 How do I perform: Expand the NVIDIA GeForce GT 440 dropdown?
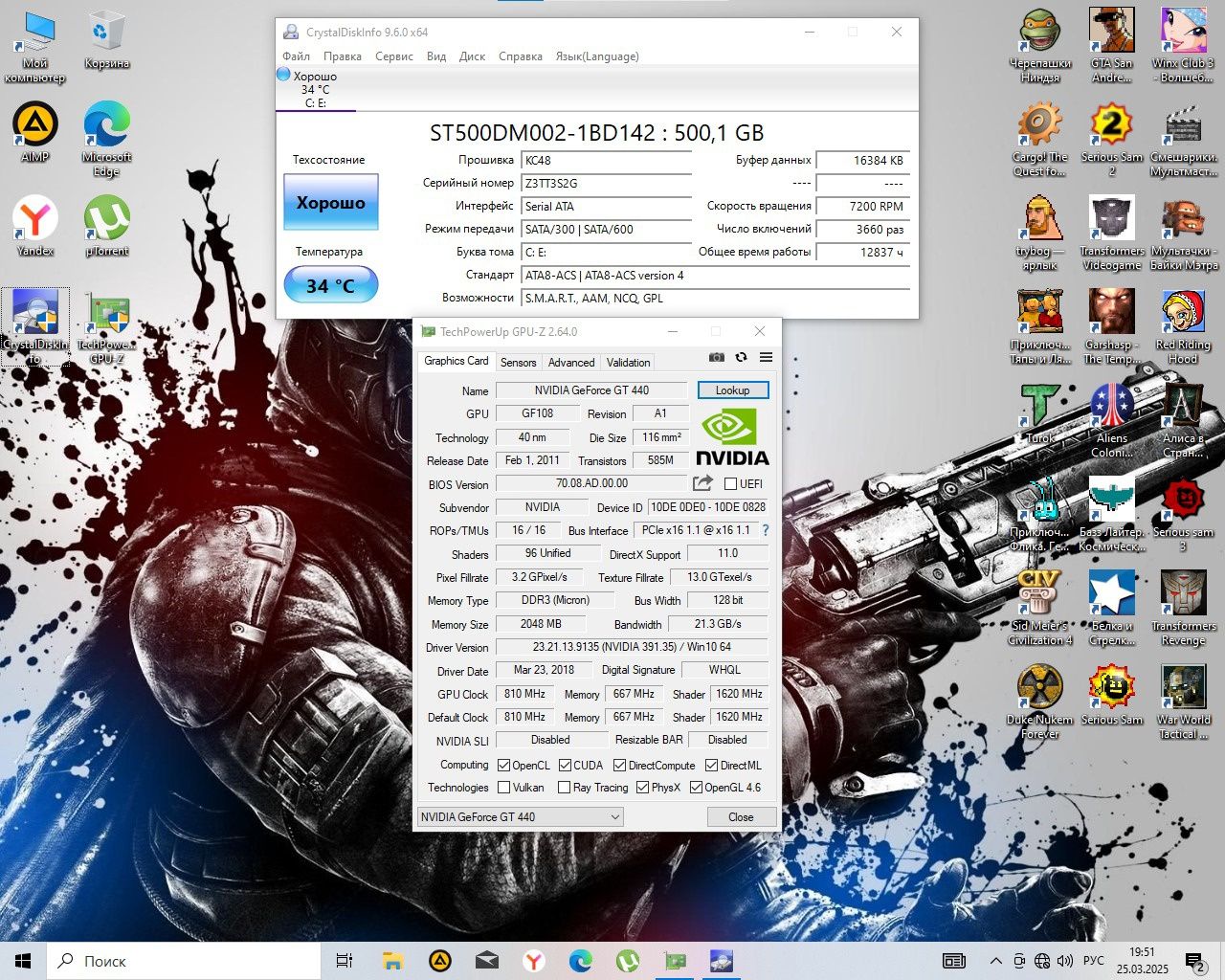coord(521,816)
